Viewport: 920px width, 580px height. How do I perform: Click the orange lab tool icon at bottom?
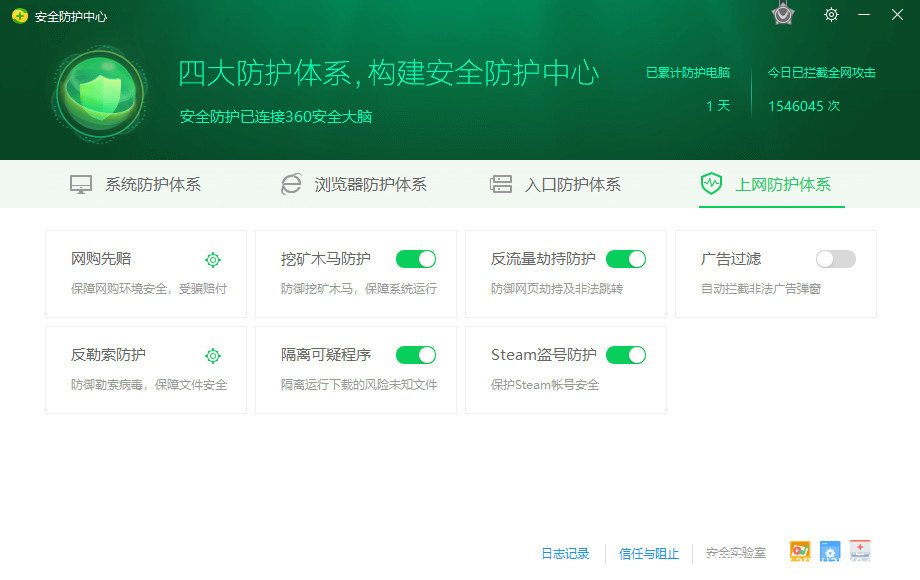pos(799,552)
